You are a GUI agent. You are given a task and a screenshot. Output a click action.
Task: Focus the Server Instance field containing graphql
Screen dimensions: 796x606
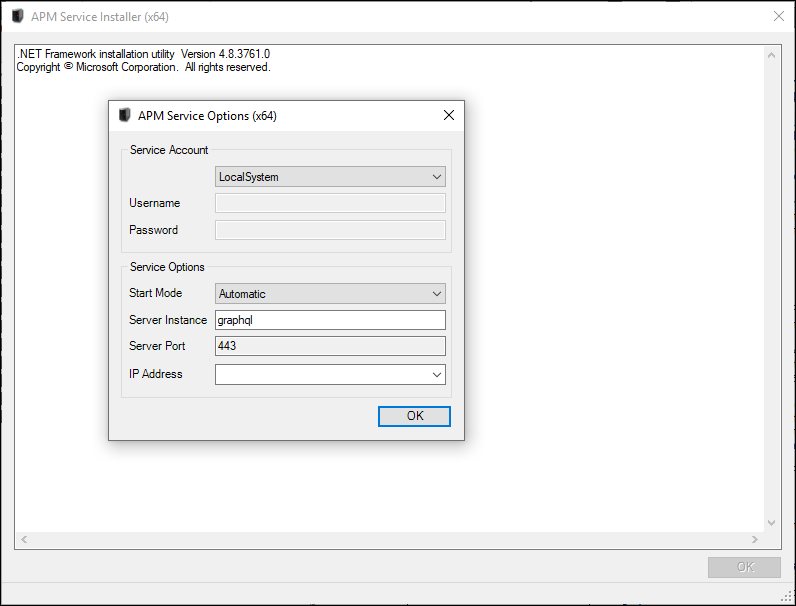click(x=330, y=320)
